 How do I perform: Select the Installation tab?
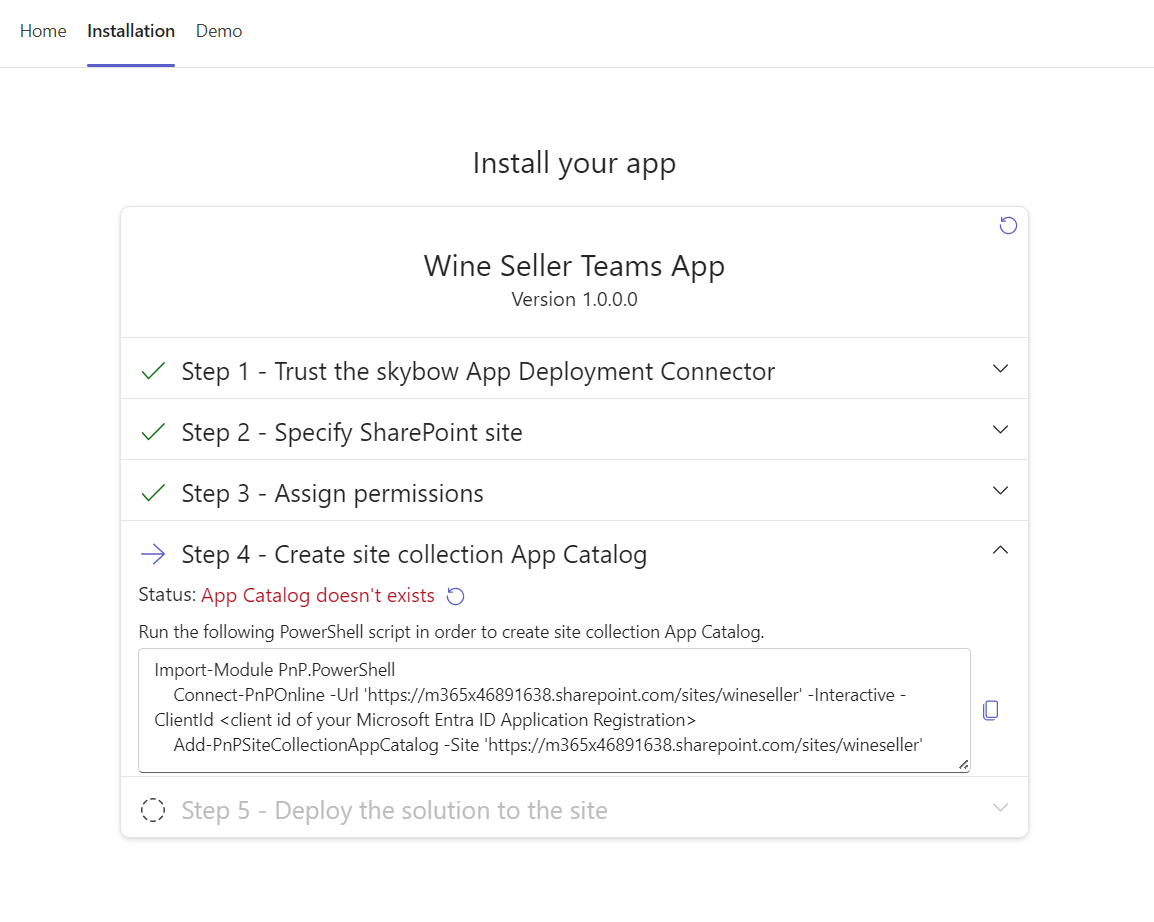[x=131, y=31]
